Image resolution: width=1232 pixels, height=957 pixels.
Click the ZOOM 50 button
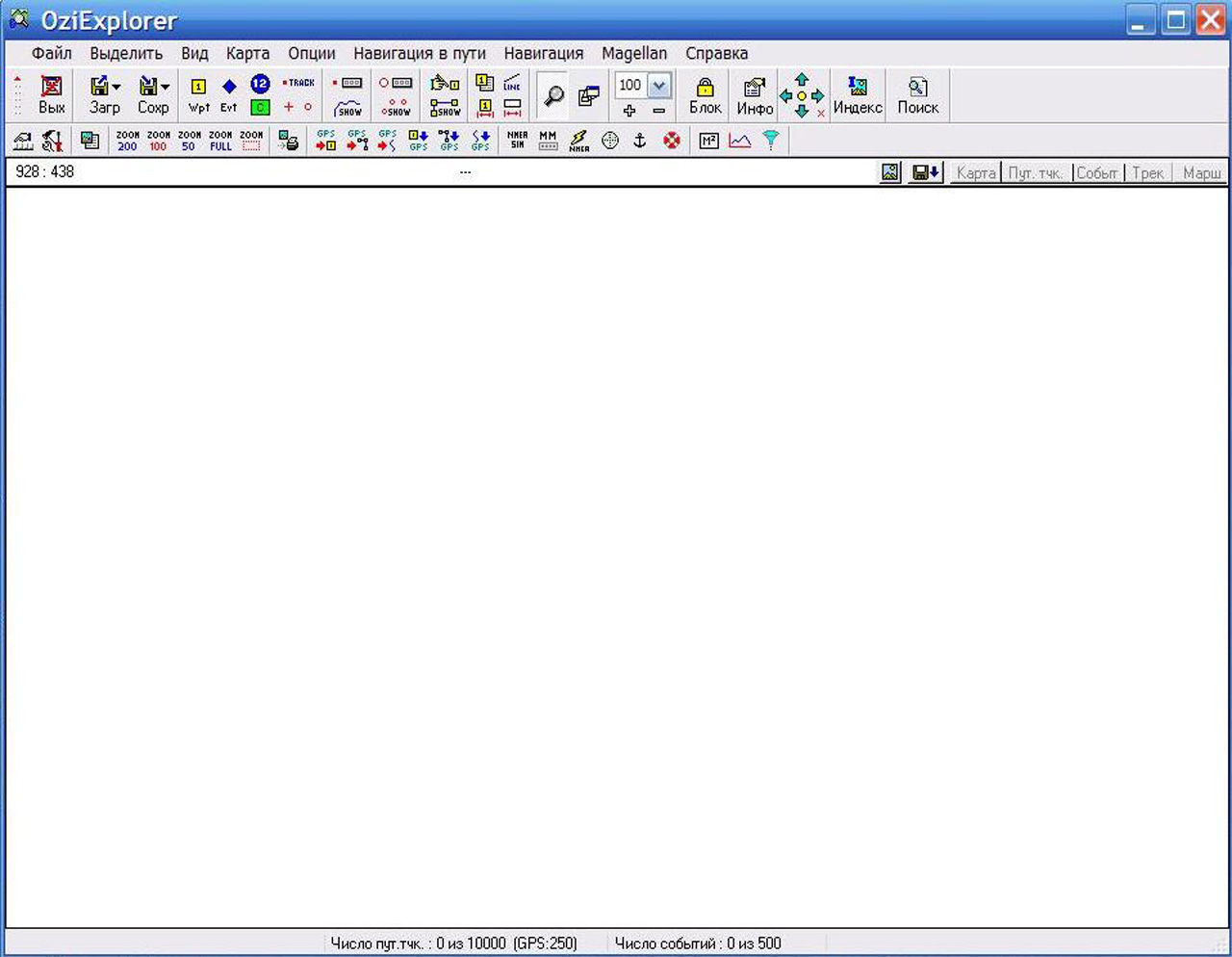point(190,141)
